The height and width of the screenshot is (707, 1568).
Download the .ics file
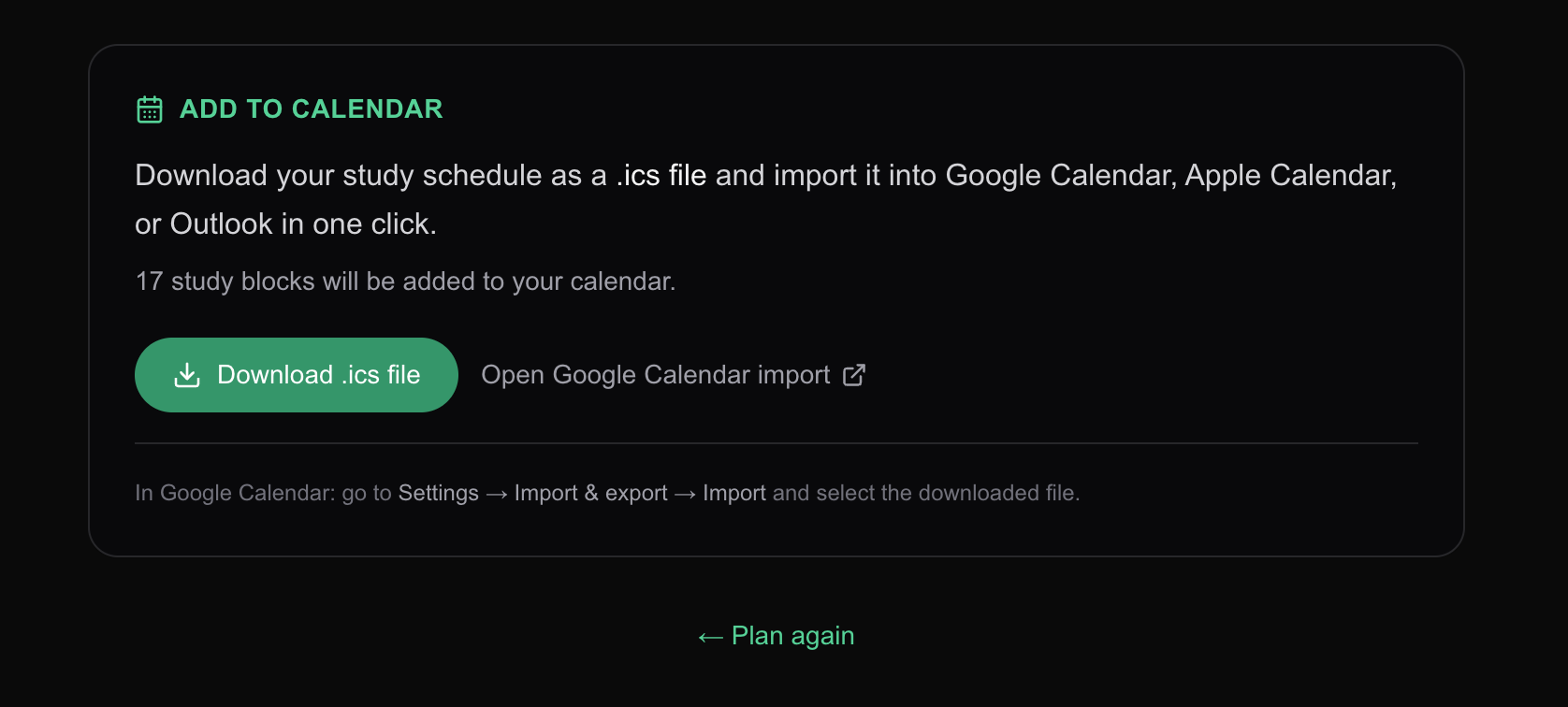tap(296, 375)
